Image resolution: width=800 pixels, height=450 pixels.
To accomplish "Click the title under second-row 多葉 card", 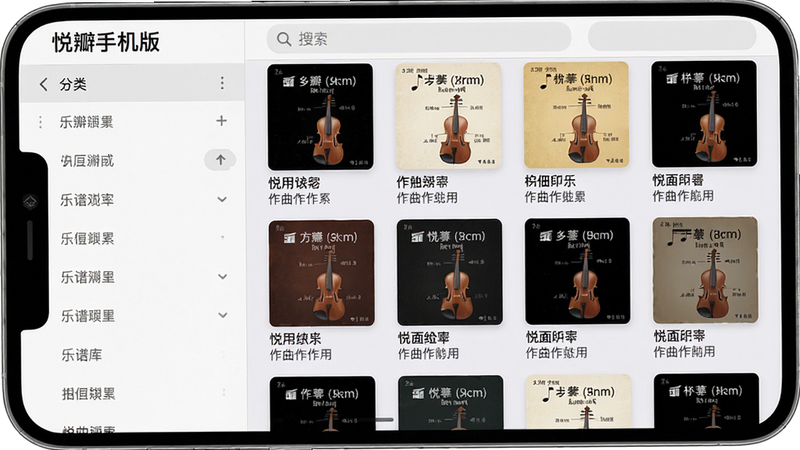I will pyautogui.click(x=552, y=337).
